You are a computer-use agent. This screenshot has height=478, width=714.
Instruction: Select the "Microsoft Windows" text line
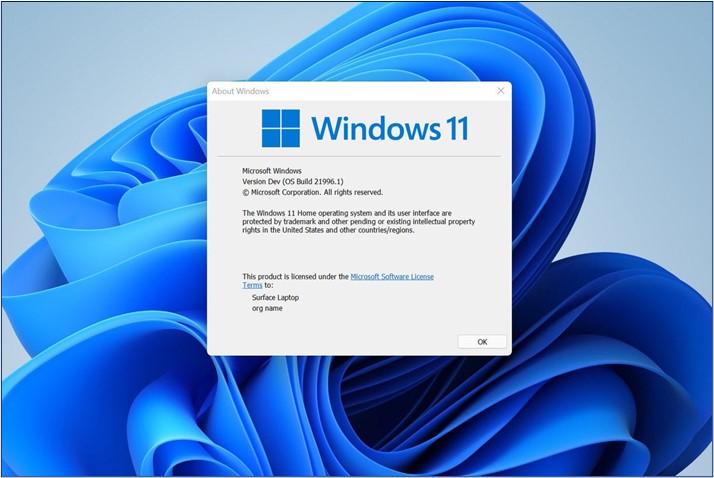pyautogui.click(x=272, y=171)
